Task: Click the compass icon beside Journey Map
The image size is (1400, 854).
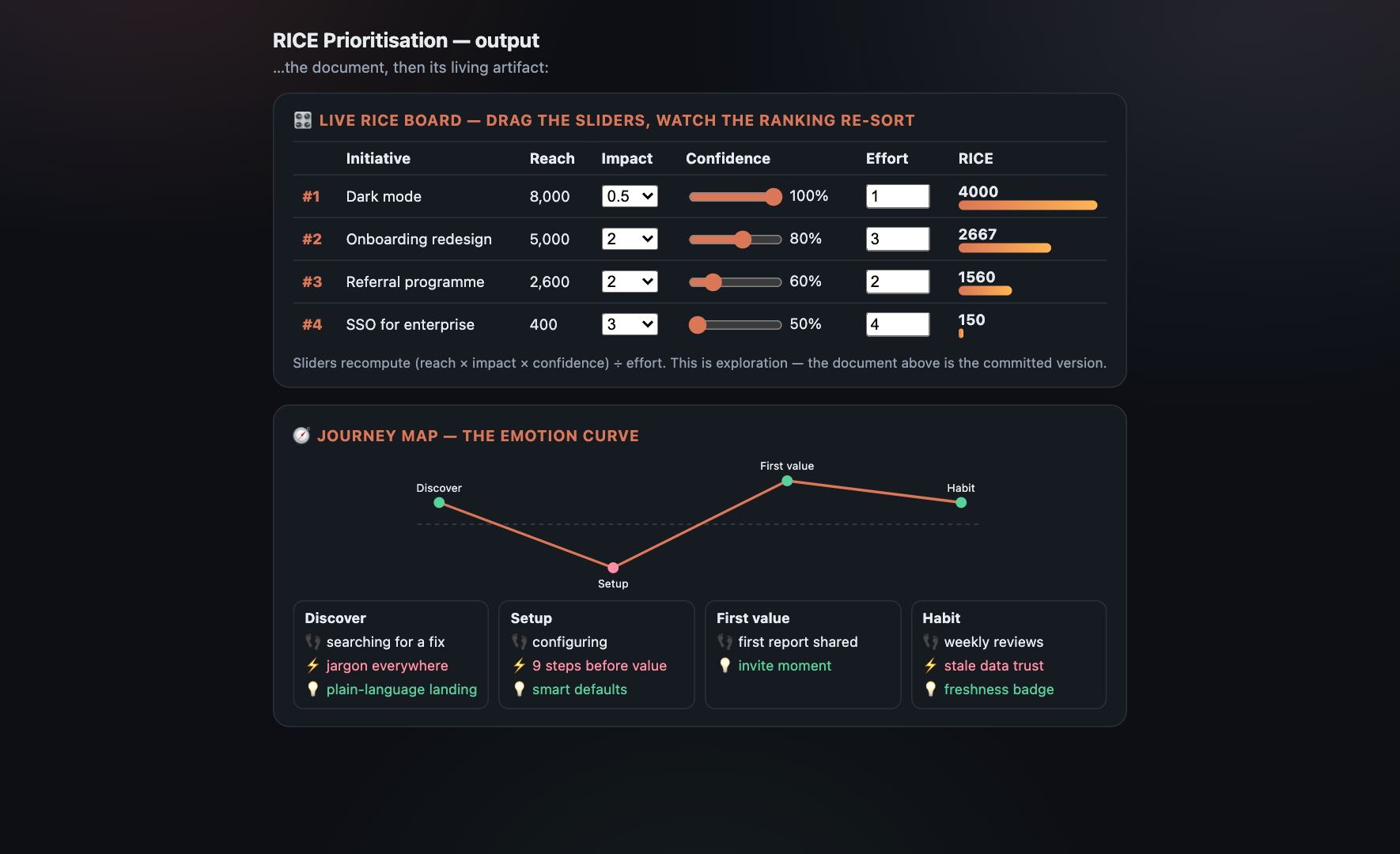Action: pos(301,436)
